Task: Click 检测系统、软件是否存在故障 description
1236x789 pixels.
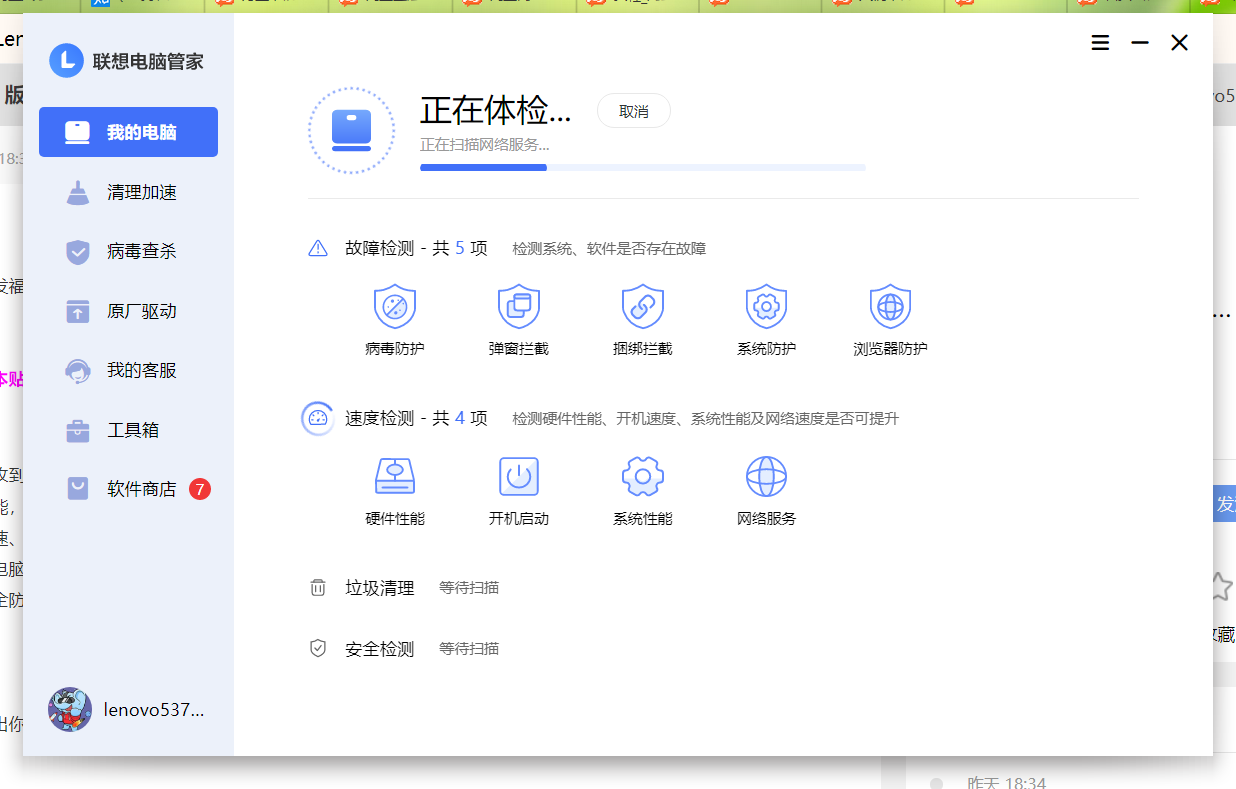Action: 610,248
